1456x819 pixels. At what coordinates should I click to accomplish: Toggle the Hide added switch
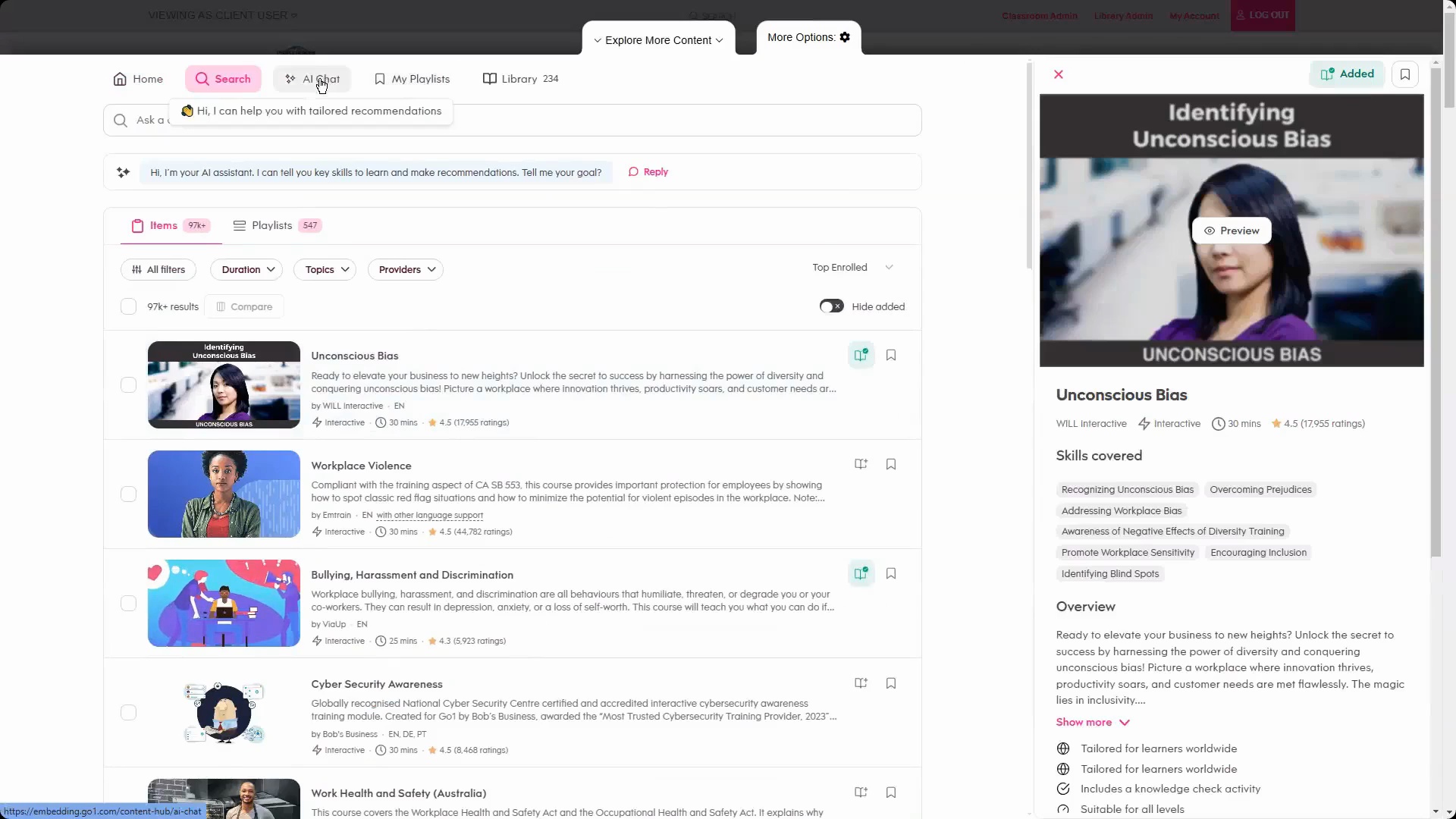pyautogui.click(x=831, y=306)
